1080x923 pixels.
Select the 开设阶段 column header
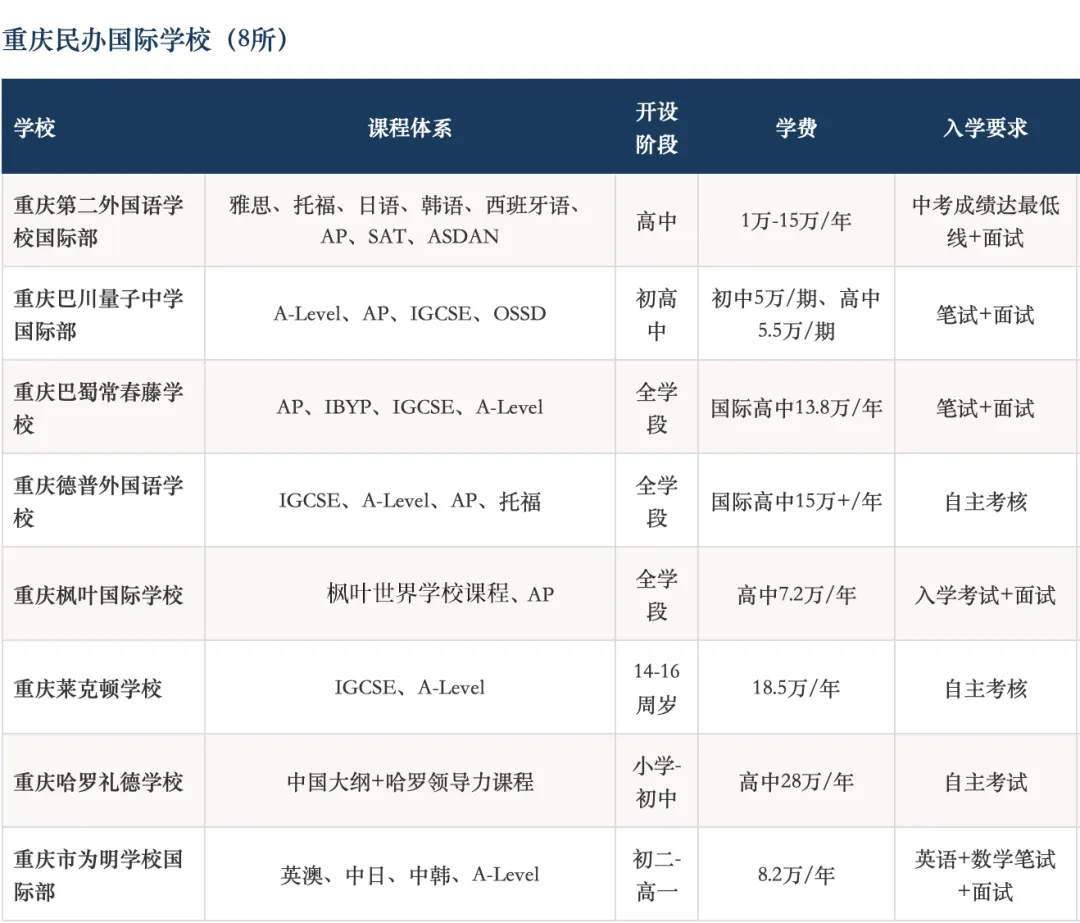656,127
